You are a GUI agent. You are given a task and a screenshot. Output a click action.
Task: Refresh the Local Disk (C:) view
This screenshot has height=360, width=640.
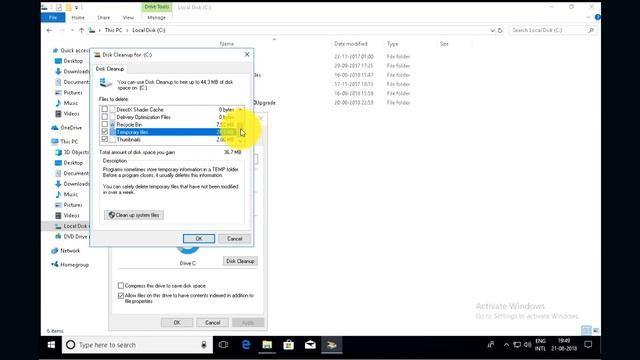click(x=500, y=30)
